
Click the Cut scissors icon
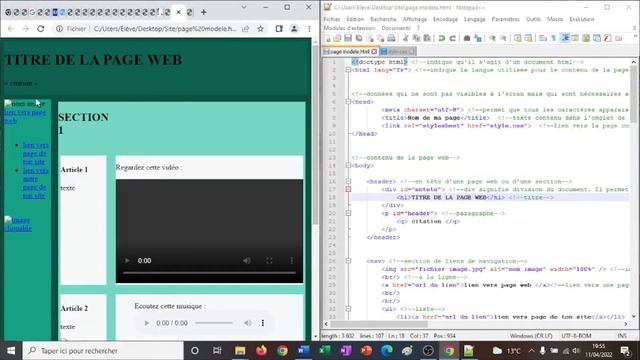tap(405, 38)
